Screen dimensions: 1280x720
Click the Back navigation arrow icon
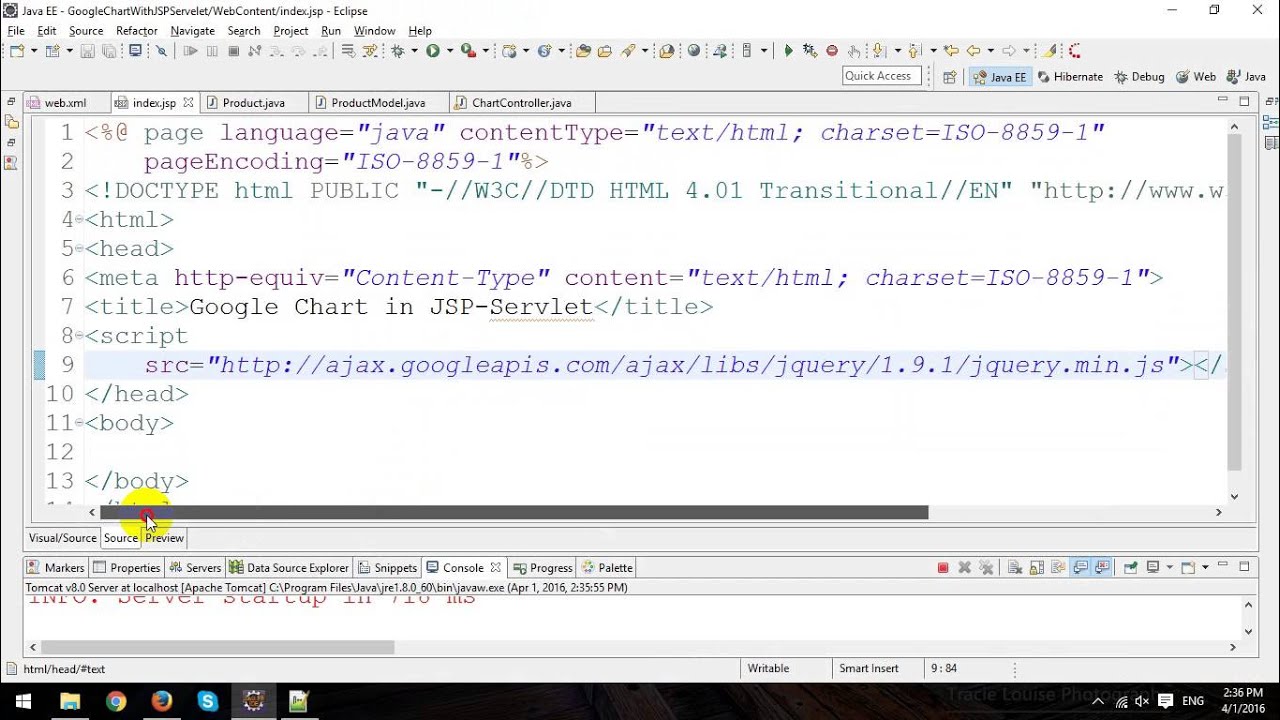coord(973,51)
